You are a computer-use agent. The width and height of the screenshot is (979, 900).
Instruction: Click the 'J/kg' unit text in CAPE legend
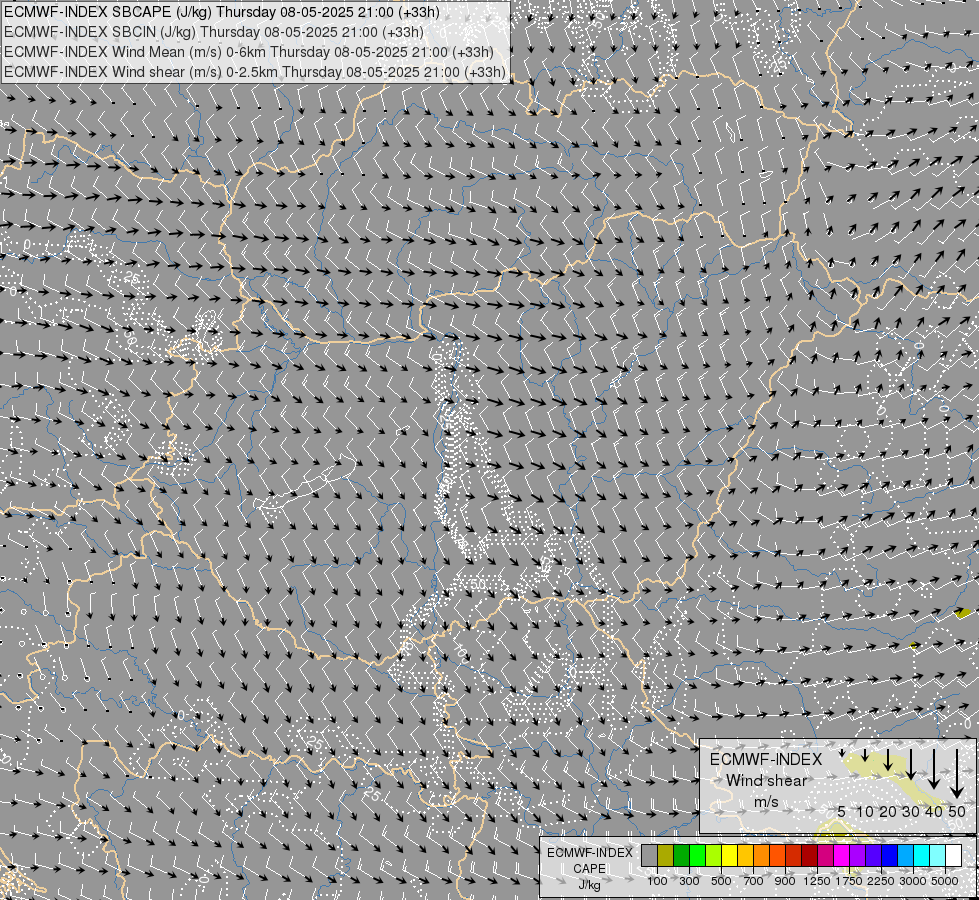coord(589,885)
